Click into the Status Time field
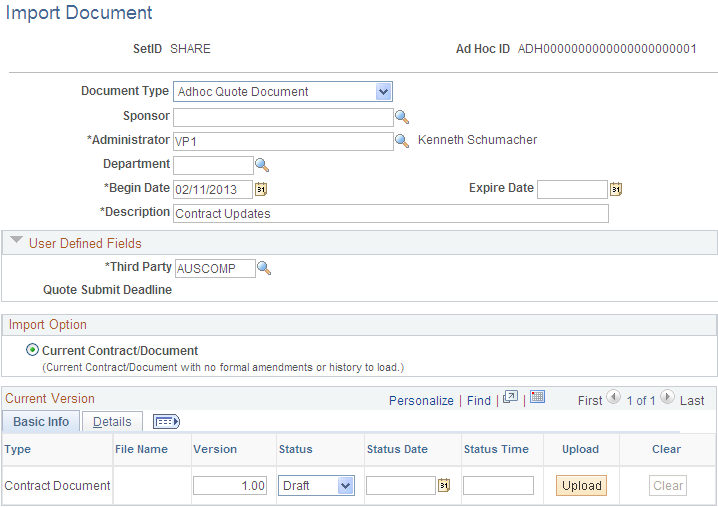Screen dimensions: 718x507 pyautogui.click(x=498, y=485)
